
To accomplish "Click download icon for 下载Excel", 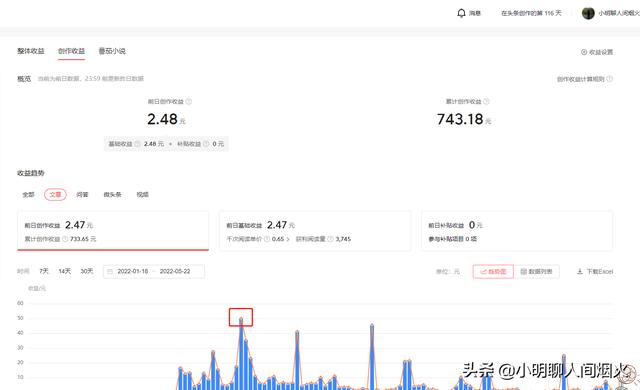I will tap(580, 271).
